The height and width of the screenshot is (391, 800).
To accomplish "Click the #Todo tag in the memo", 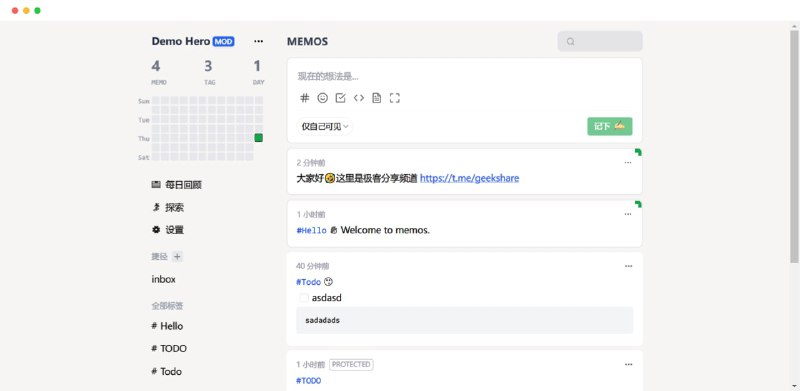I will click(x=309, y=282).
